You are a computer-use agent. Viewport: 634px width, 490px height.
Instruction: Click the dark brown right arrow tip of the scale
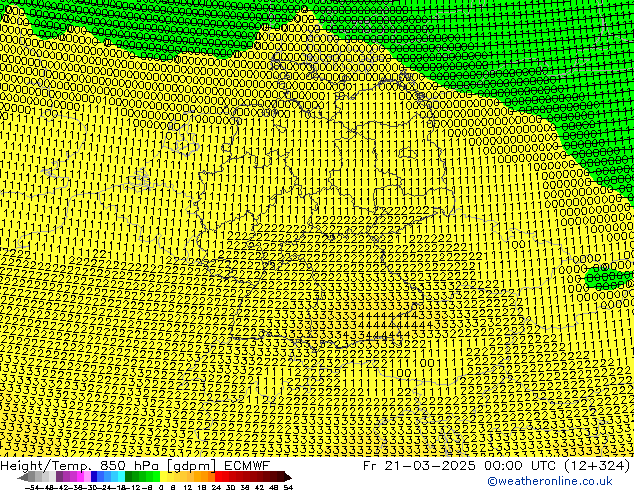pos(288,477)
